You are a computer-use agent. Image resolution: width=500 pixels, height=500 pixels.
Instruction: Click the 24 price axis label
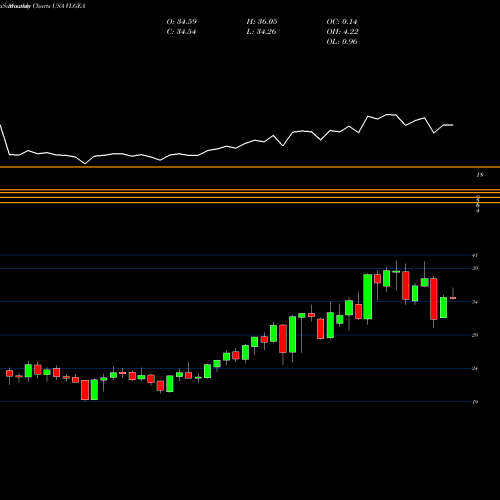(x=475, y=368)
